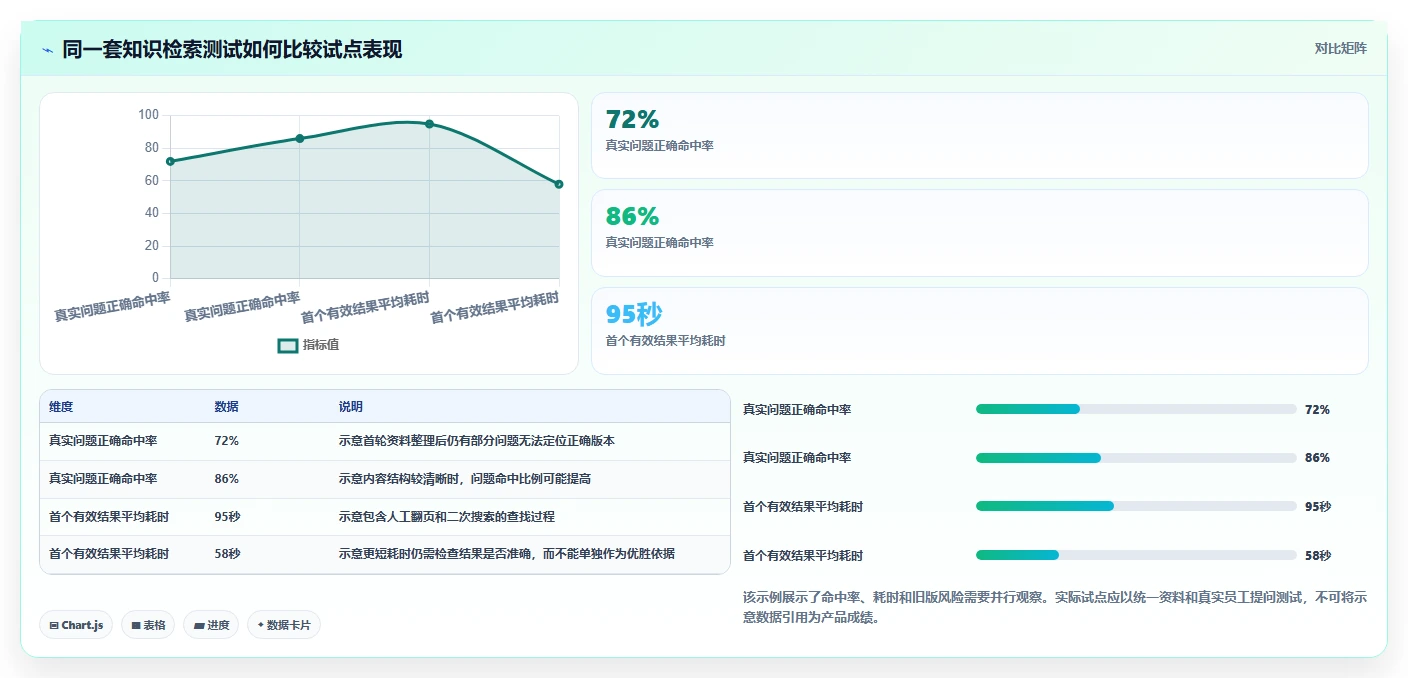This screenshot has height=678, width=1408.
Task: Click the 86% value right of the progress bar
Action: tap(1318, 458)
